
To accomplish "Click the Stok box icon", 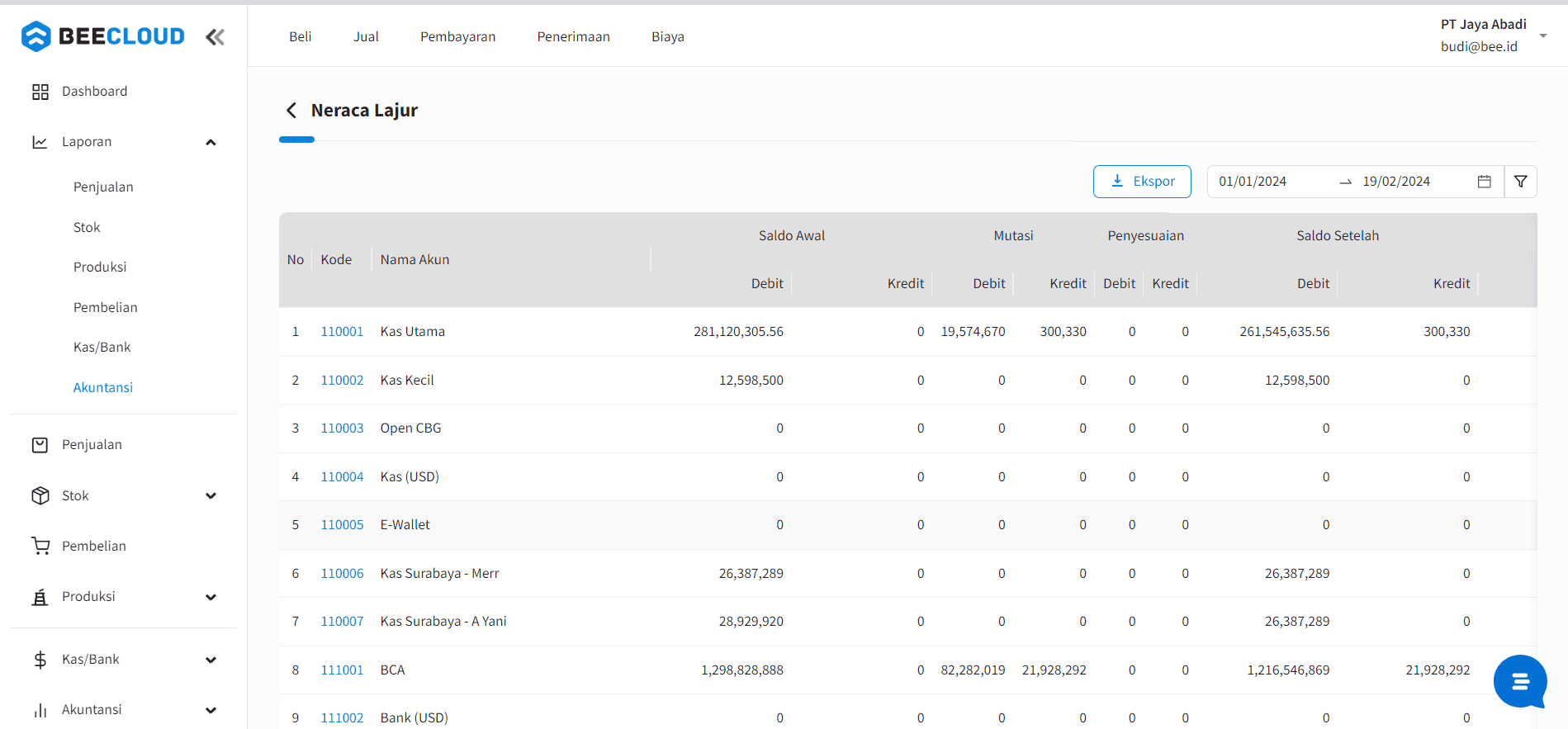I will 40,495.
